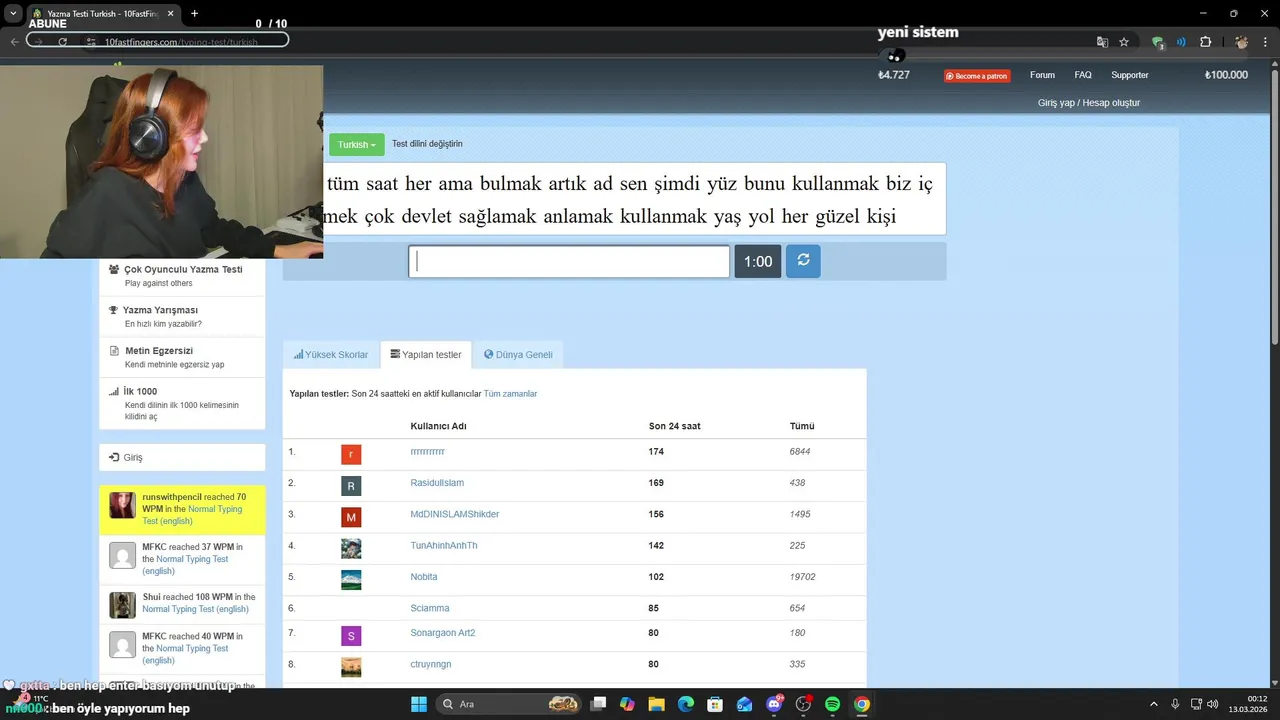Viewport: 1280px width, 720px height.
Task: Open the browser Extensions puzzle icon
Action: click(x=1205, y=42)
